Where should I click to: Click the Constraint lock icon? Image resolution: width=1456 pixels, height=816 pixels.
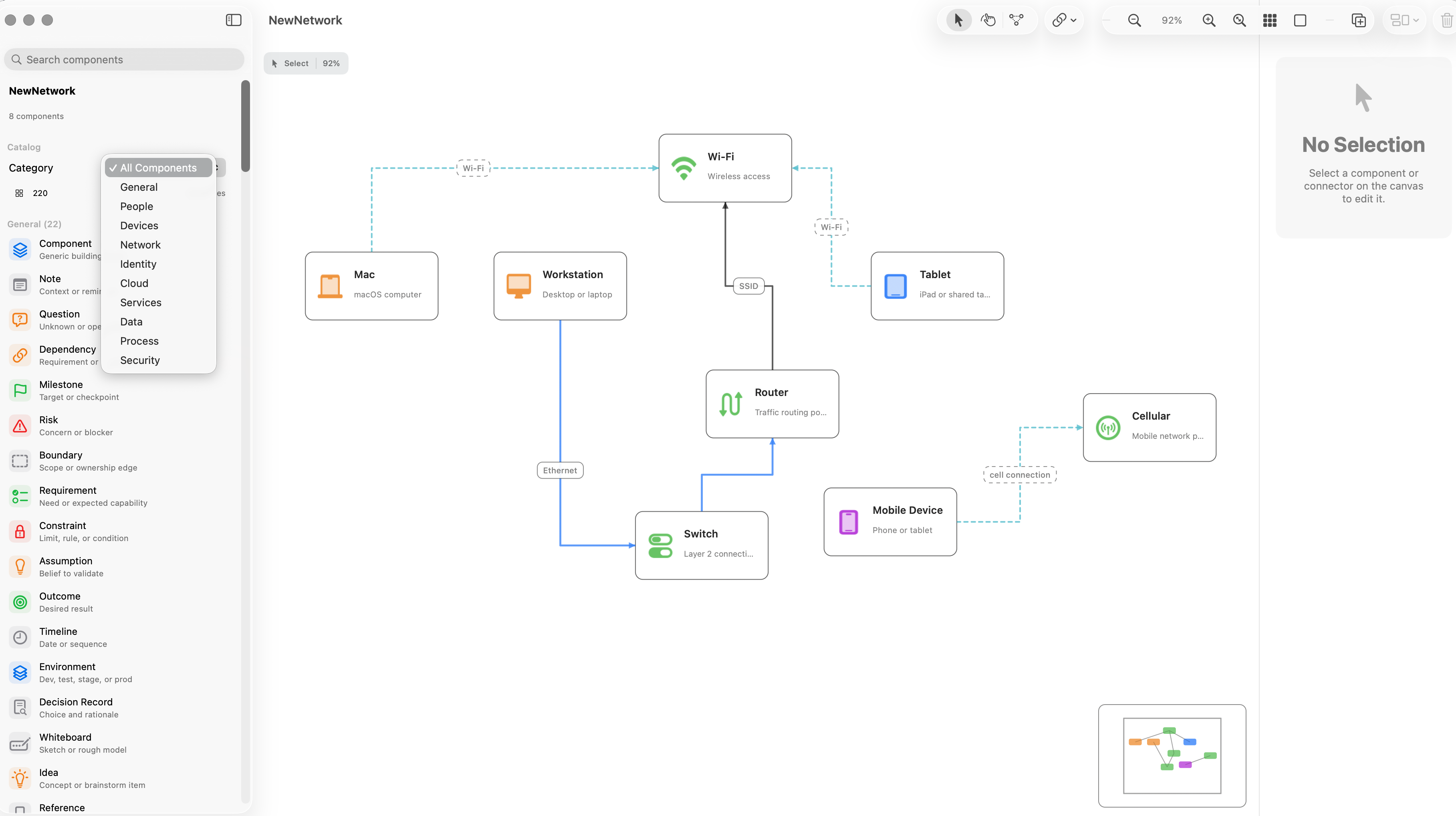point(20,531)
